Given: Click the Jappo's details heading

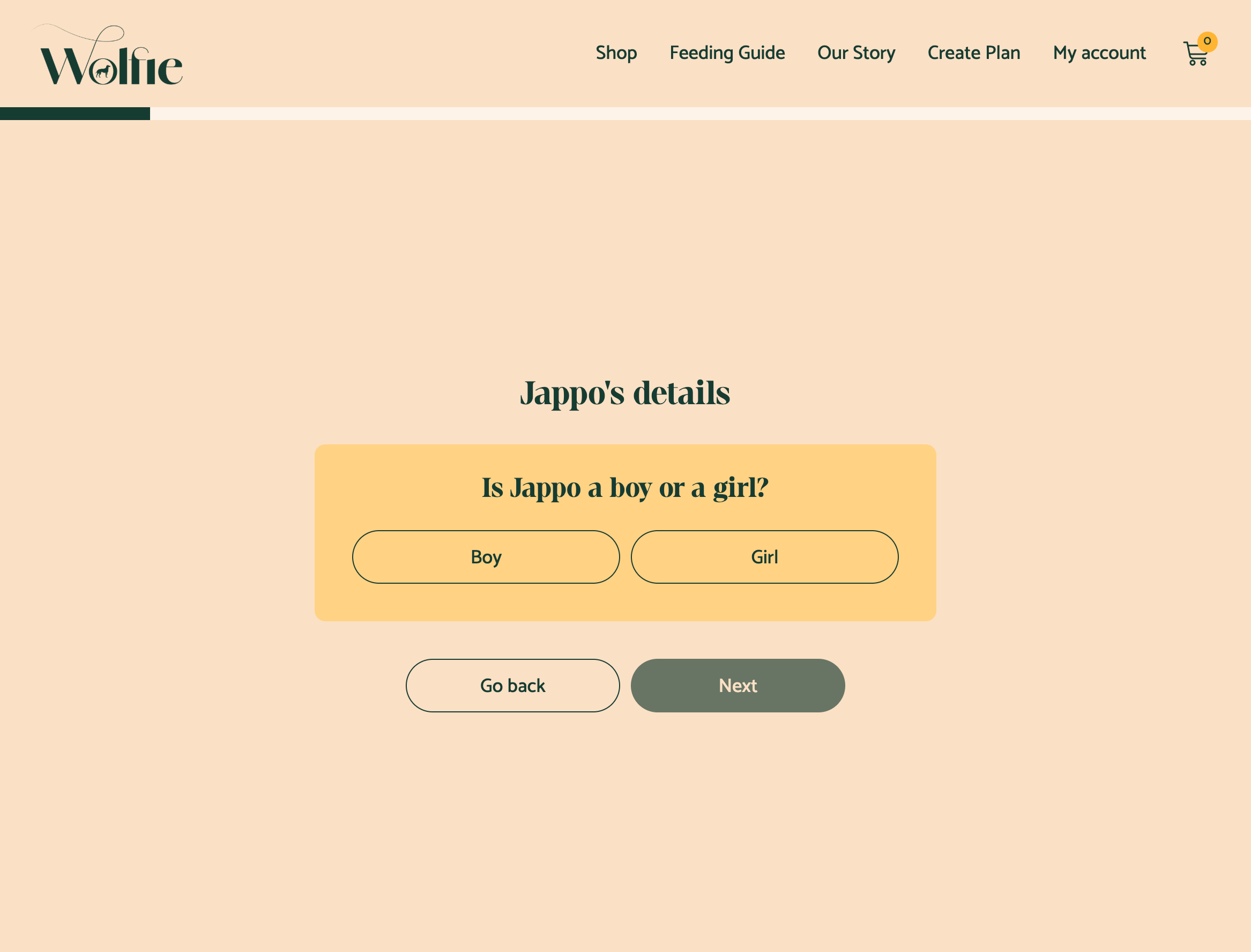Looking at the screenshot, I should 625,393.
